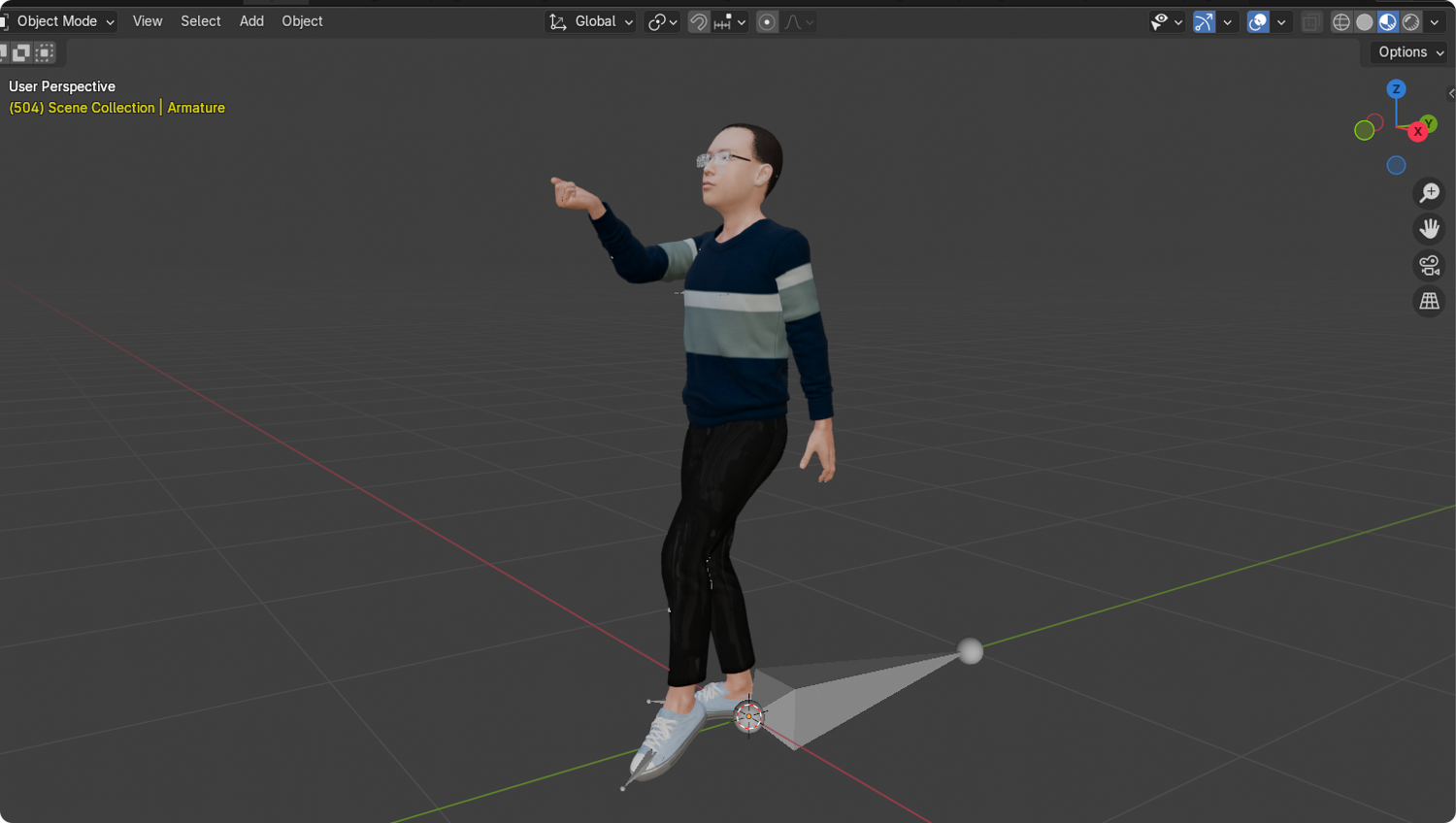The width and height of the screenshot is (1456, 823).
Task: Open the Select menu
Action: tap(201, 21)
